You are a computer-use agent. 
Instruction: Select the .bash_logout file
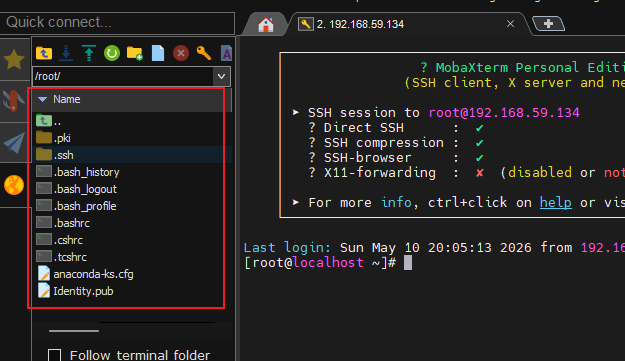coord(132,189)
